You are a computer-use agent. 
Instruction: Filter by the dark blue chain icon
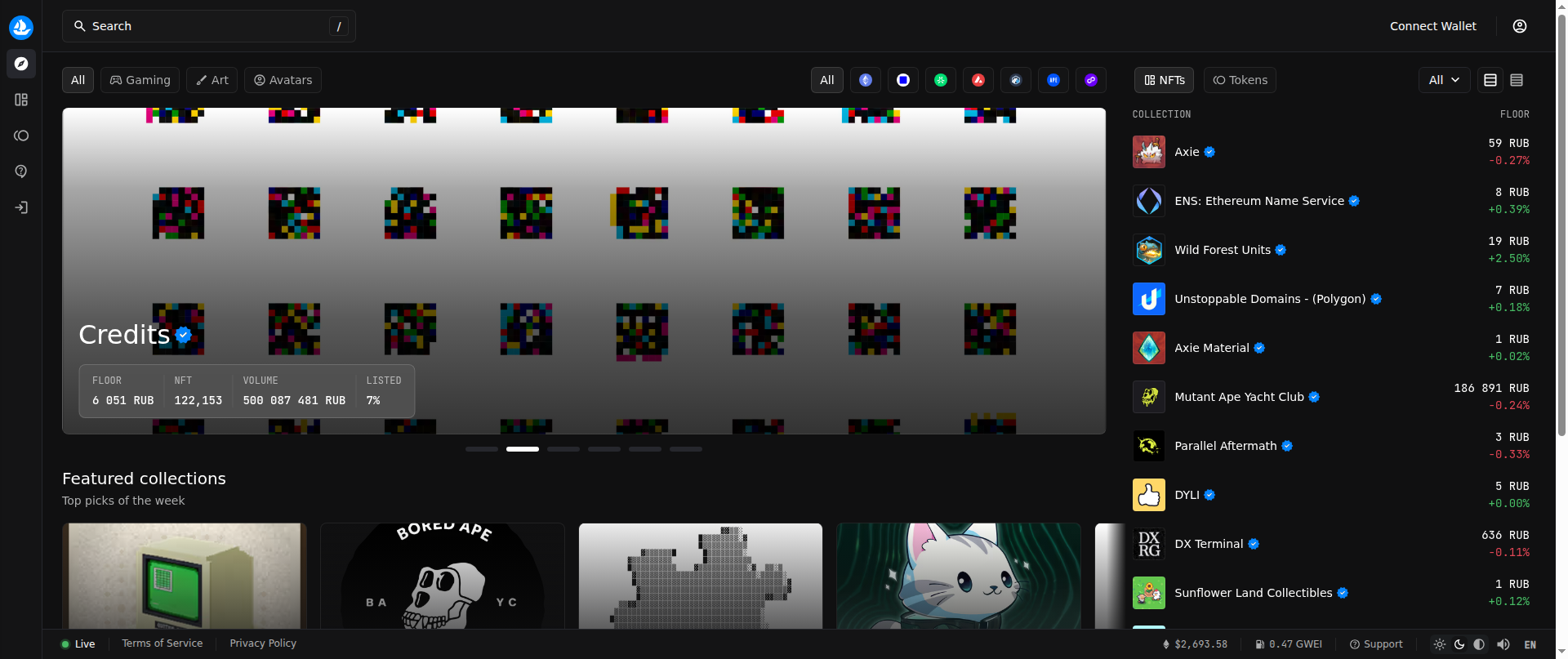coord(1016,80)
